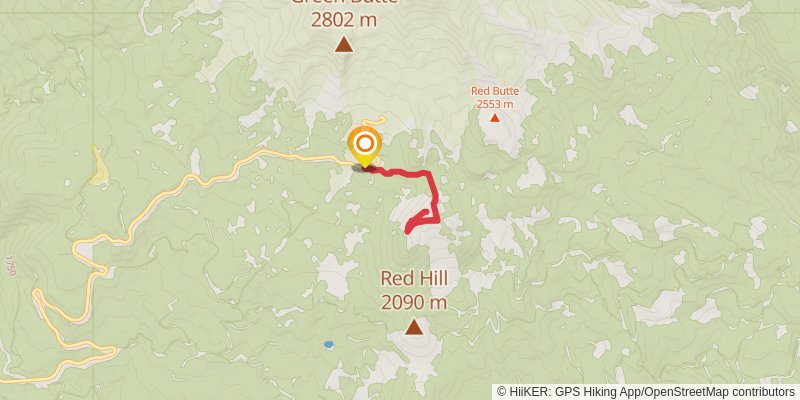Image resolution: width=800 pixels, height=400 pixels.
Task: Click the orange trailhead location pin
Action: pos(364,147)
